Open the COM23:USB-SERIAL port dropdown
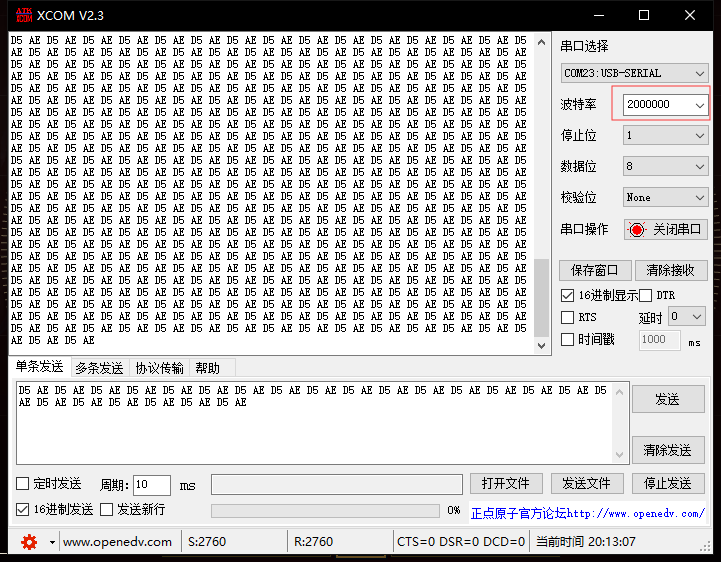The width and height of the screenshot is (721, 562). [634, 73]
